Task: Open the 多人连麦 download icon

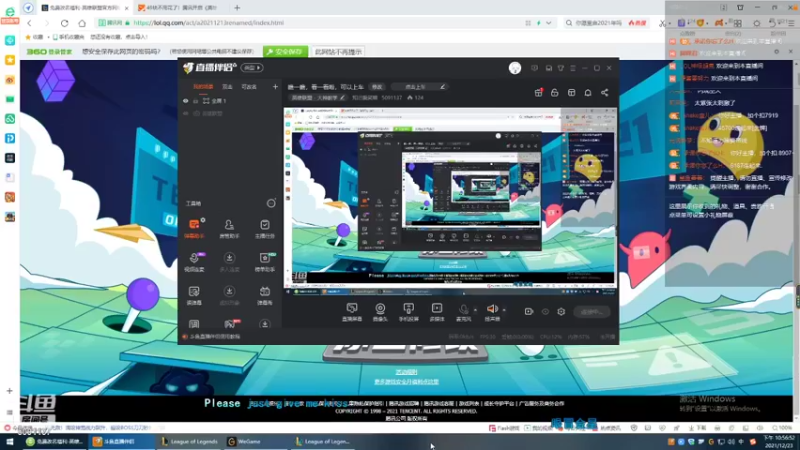Action: 229,261
